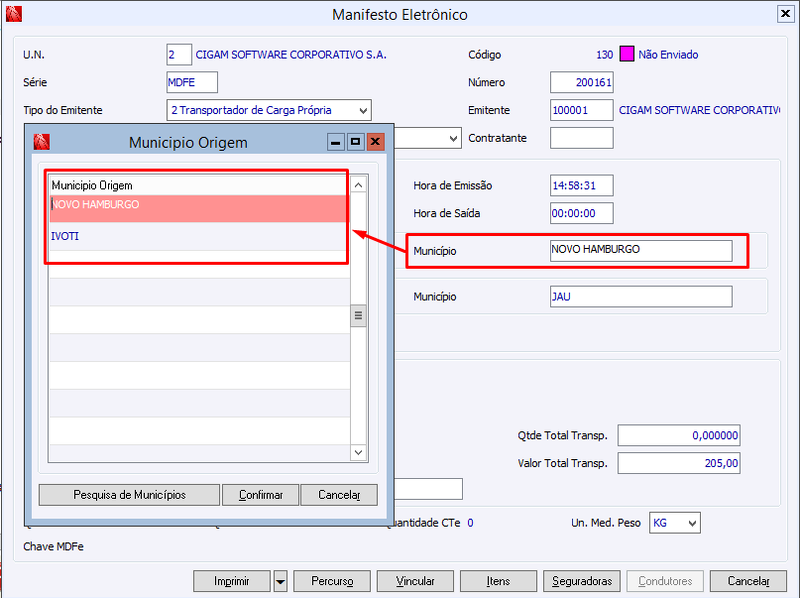Viewport: 800px width, 598px height.
Task: Click the Seguradoras button
Action: click(x=582, y=581)
